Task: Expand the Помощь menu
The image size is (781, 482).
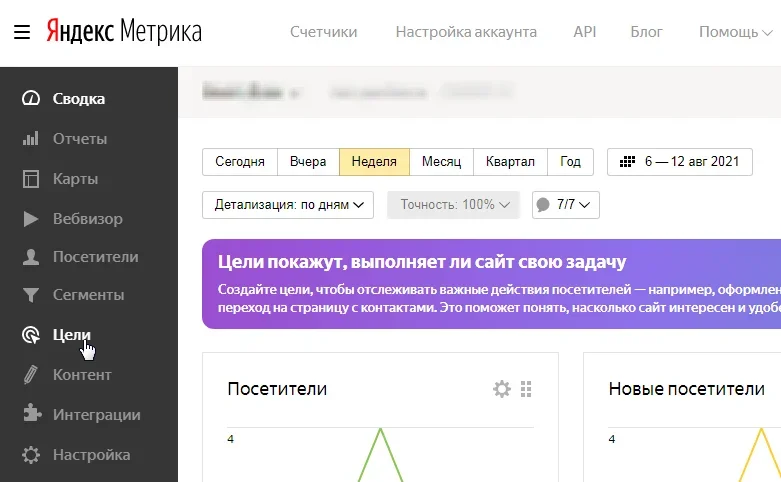Action: coord(736,32)
